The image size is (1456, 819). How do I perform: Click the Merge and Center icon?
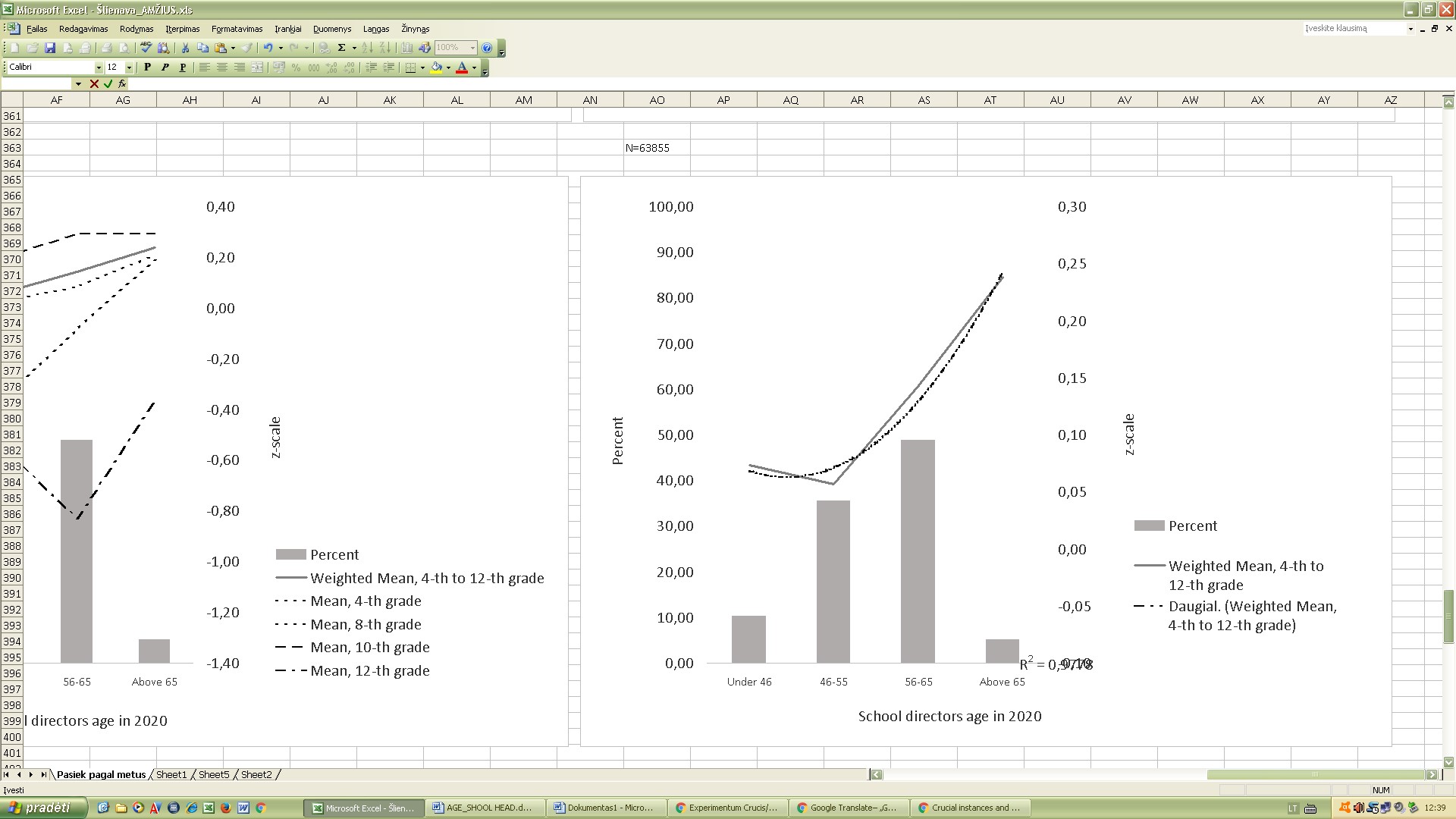[x=257, y=67]
